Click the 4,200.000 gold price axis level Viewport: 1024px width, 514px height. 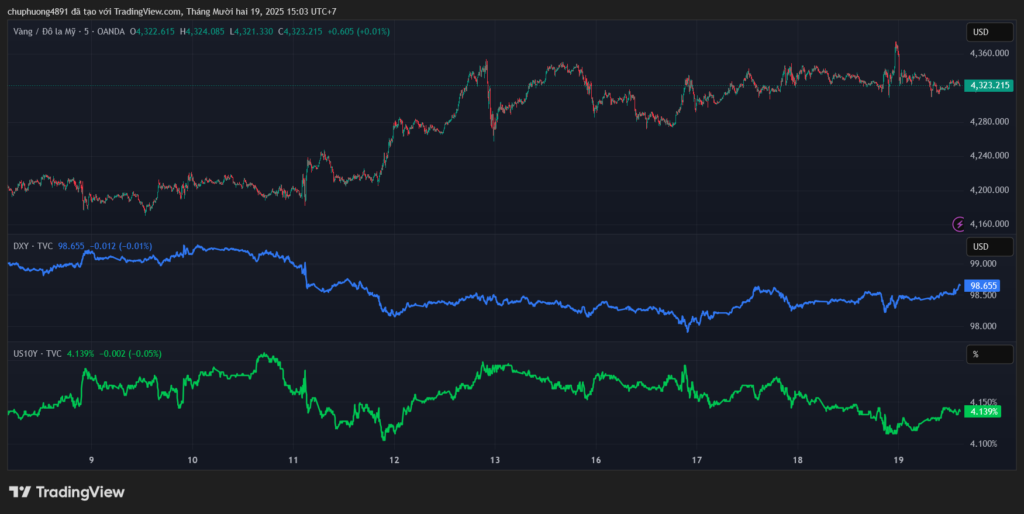pyautogui.click(x=990, y=190)
